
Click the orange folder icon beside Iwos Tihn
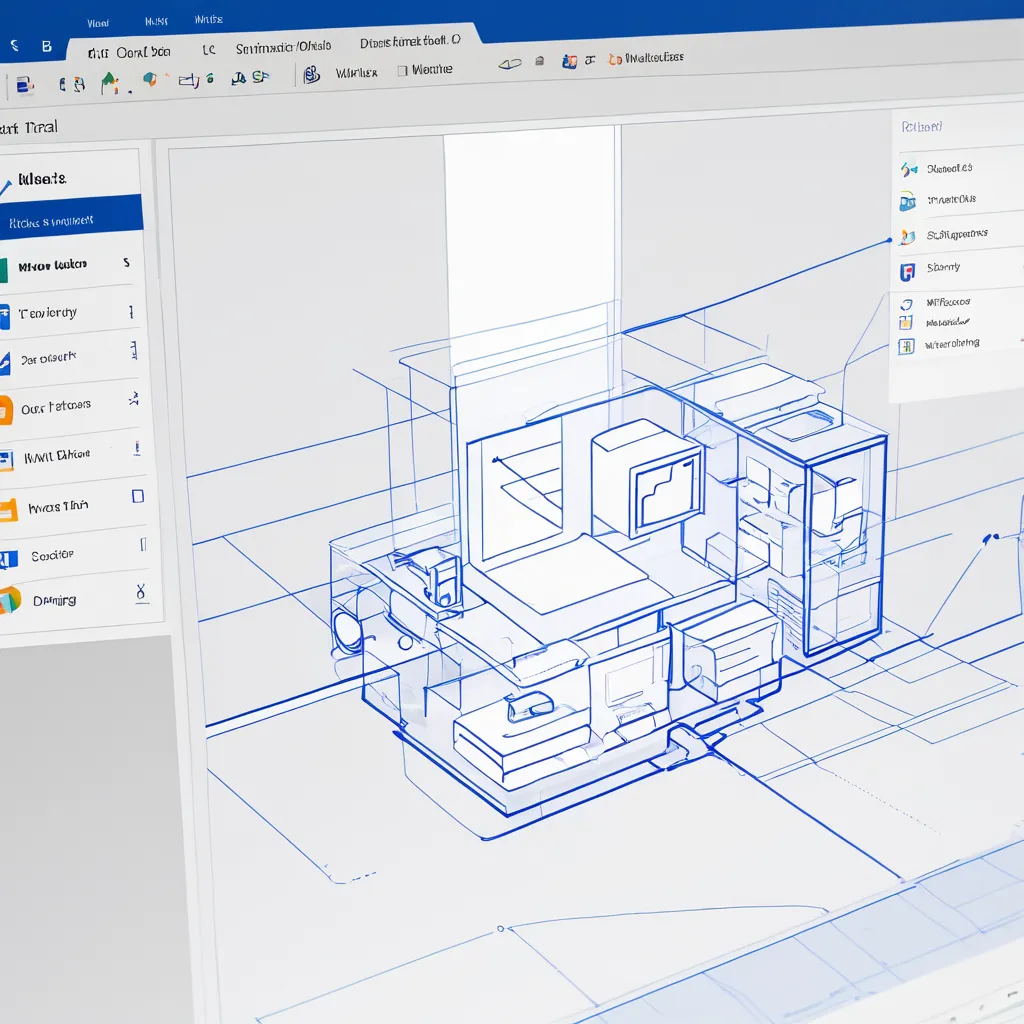point(8,510)
